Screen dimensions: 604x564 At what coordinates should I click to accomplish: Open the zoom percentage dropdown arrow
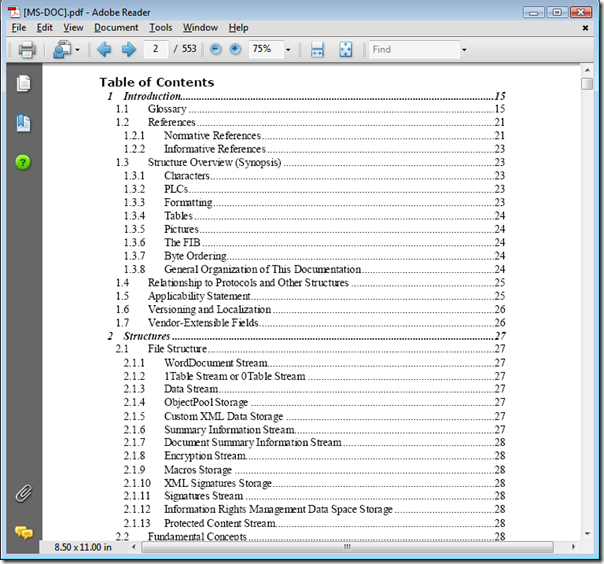[x=288, y=49]
